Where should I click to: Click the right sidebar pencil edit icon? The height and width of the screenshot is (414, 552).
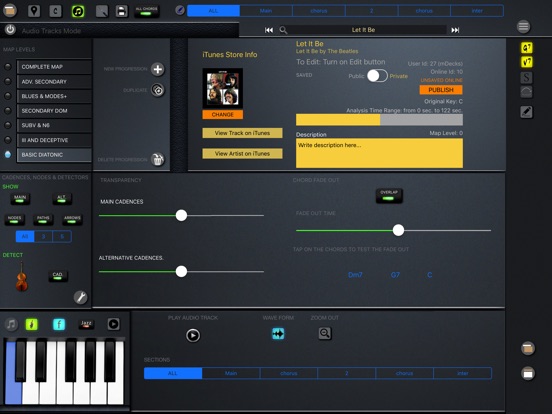point(526,112)
